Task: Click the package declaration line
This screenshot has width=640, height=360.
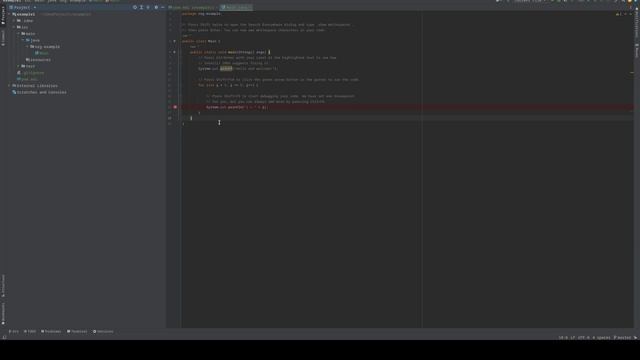Action: pyautogui.click(x=202, y=14)
